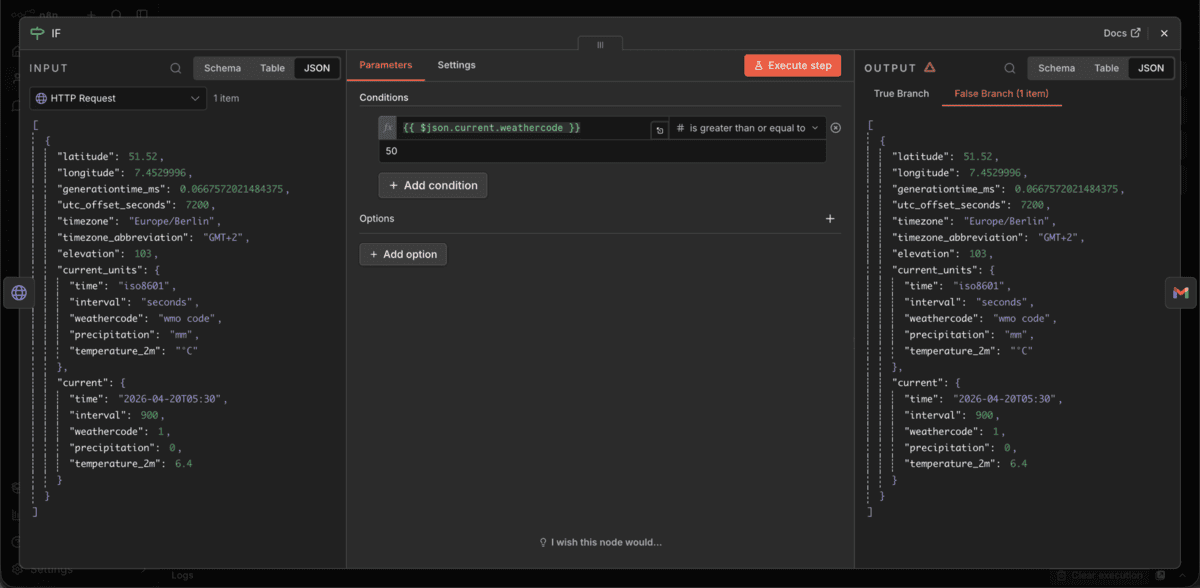The width and height of the screenshot is (1200, 588).
Task: Click the 'I wish this node would' link
Action: [600, 542]
